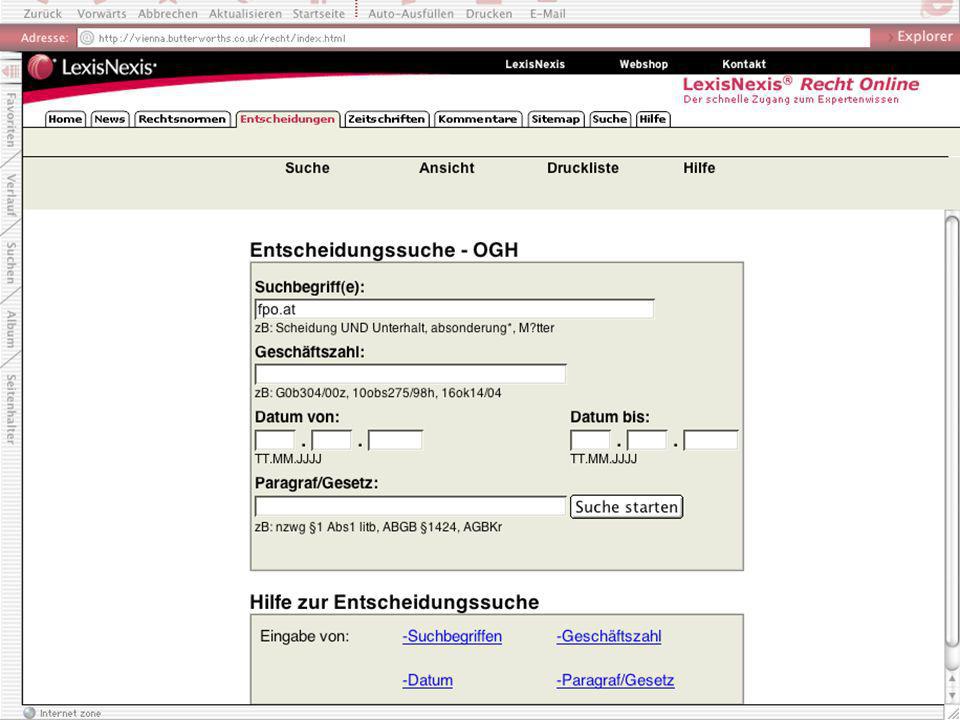
Task: Click the Datum bis month field
Action: point(647,440)
